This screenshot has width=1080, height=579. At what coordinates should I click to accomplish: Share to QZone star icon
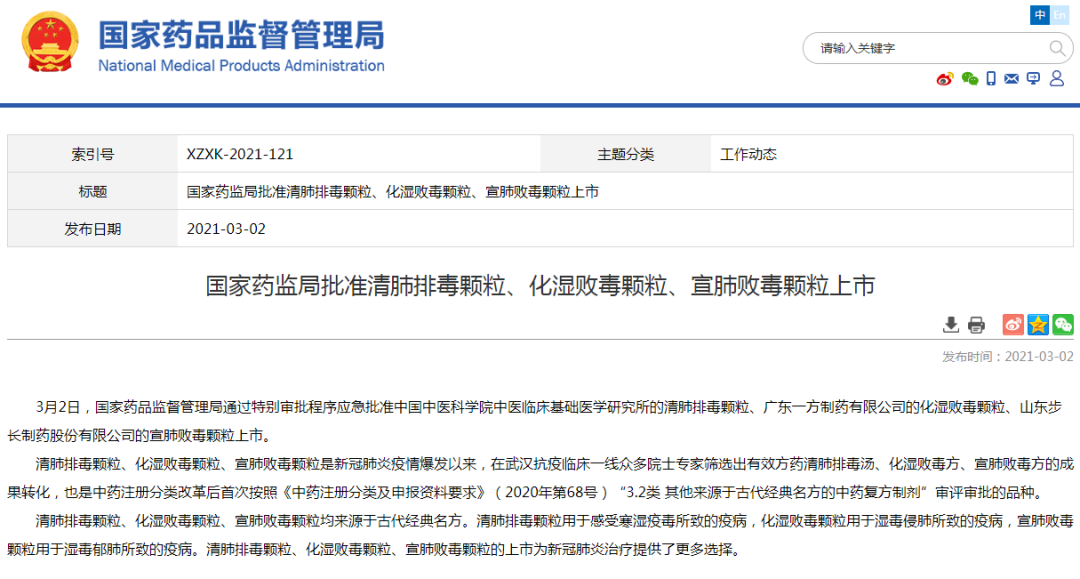[1038, 324]
